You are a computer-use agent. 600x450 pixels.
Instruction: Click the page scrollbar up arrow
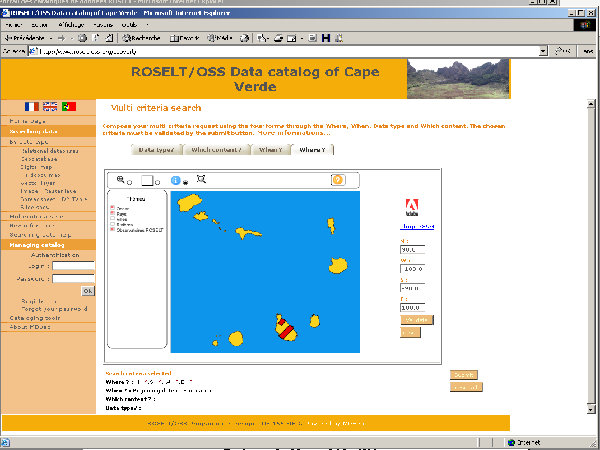[591, 103]
